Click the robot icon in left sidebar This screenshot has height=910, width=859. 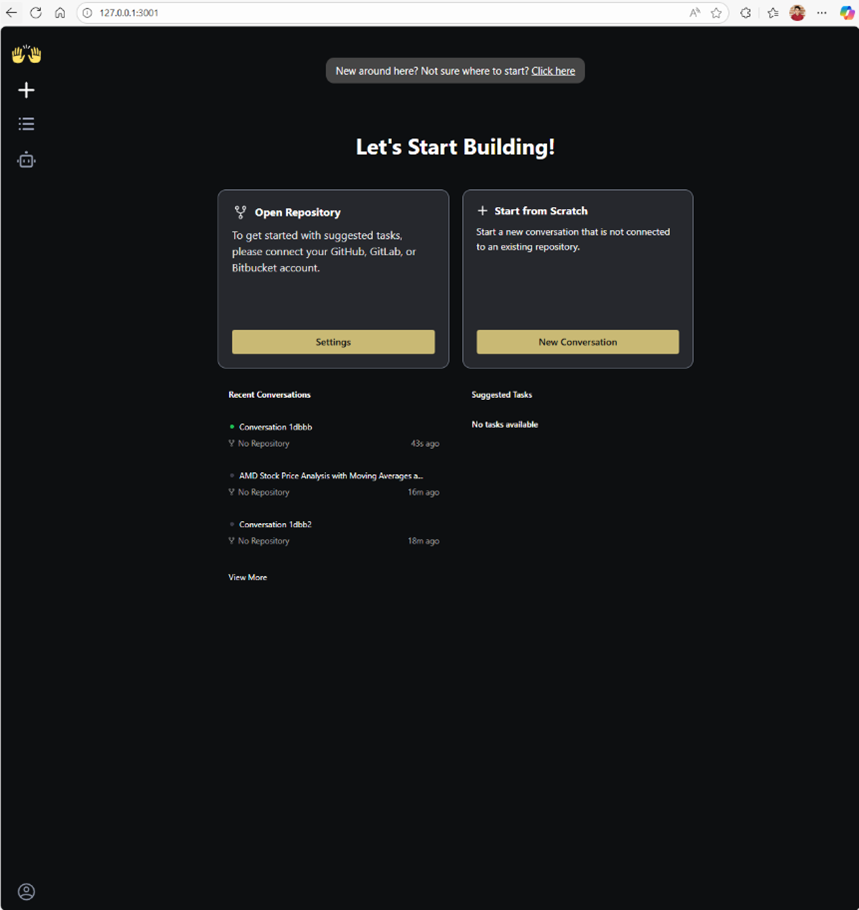(x=26, y=159)
